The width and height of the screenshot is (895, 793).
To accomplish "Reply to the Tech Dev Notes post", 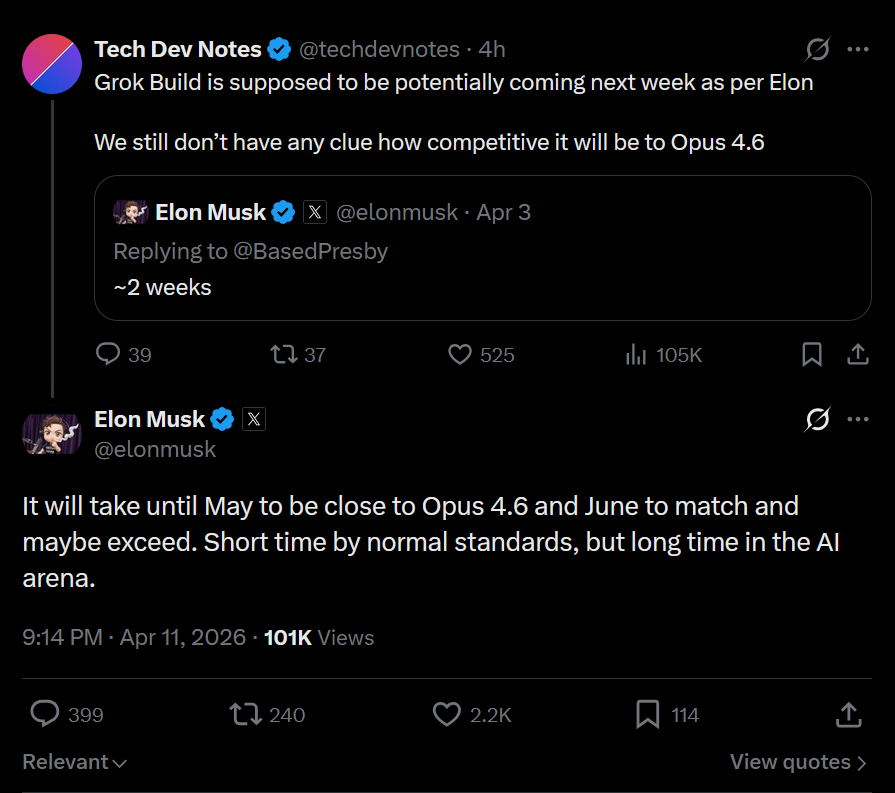I will click(x=108, y=355).
